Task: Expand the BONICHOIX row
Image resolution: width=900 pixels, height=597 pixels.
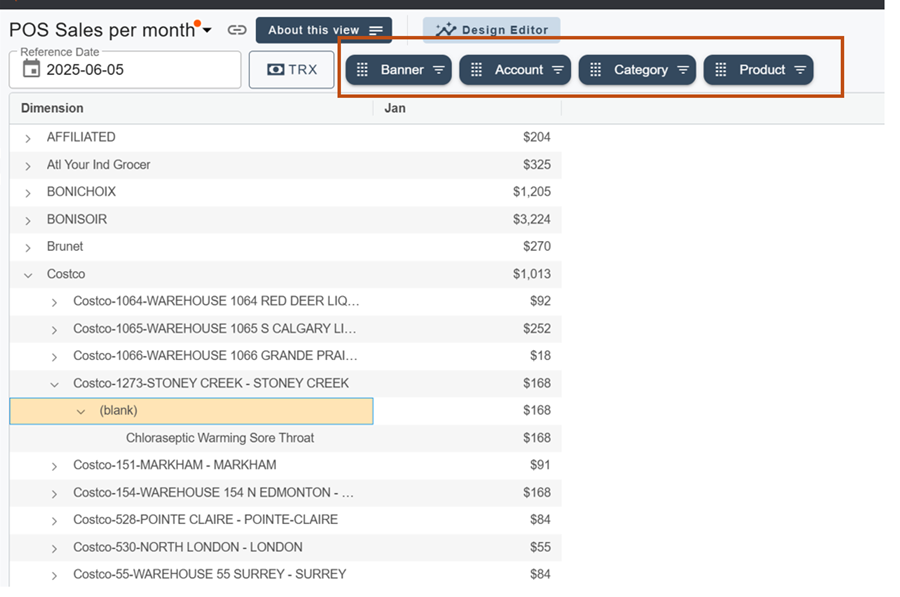Action: click(x=28, y=193)
